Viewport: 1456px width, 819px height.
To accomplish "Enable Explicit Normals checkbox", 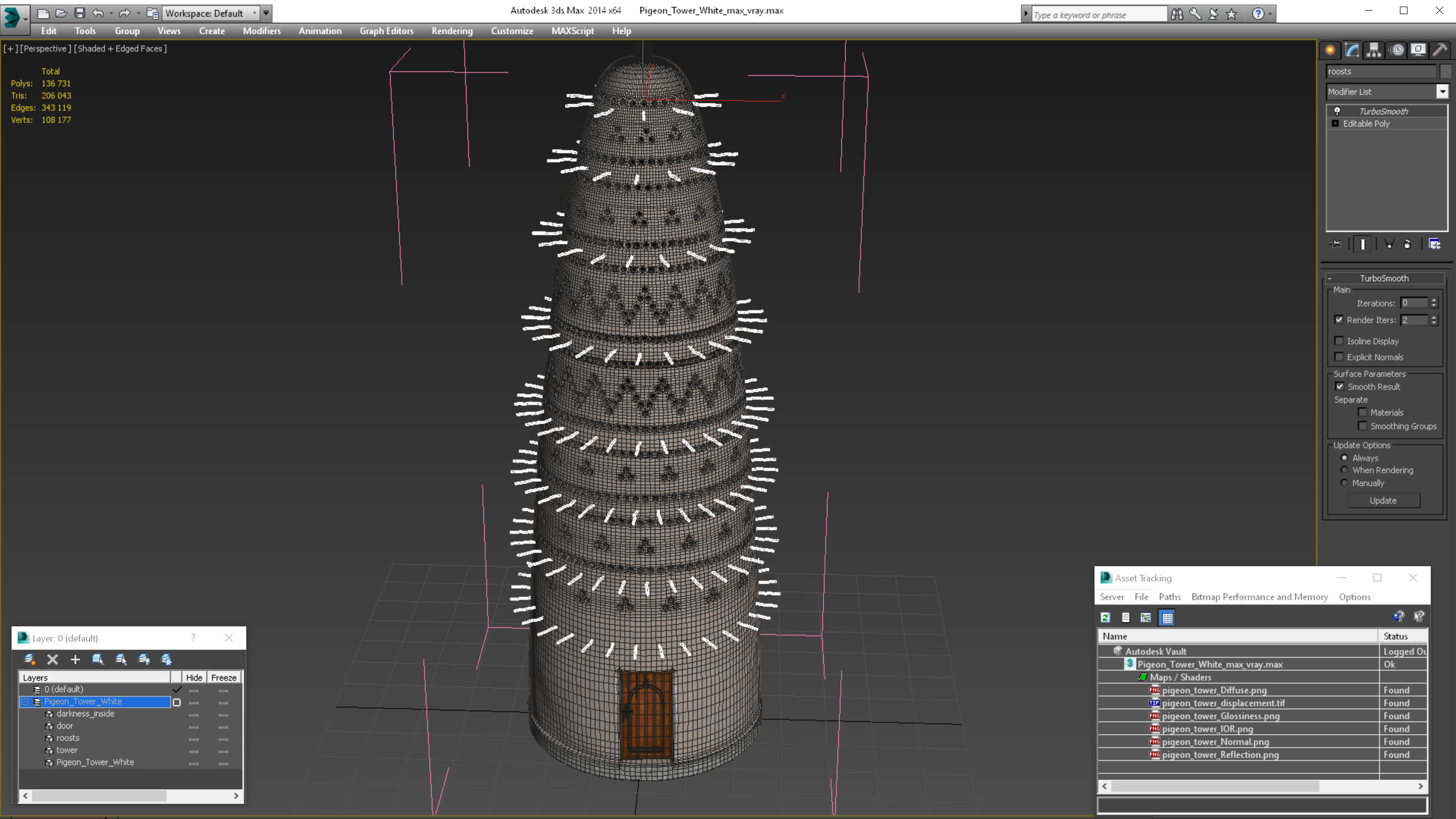I will point(1339,356).
